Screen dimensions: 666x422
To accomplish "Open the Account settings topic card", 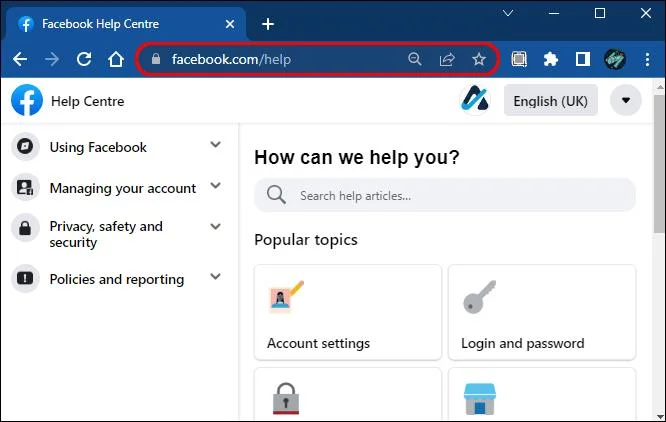I will pos(348,312).
